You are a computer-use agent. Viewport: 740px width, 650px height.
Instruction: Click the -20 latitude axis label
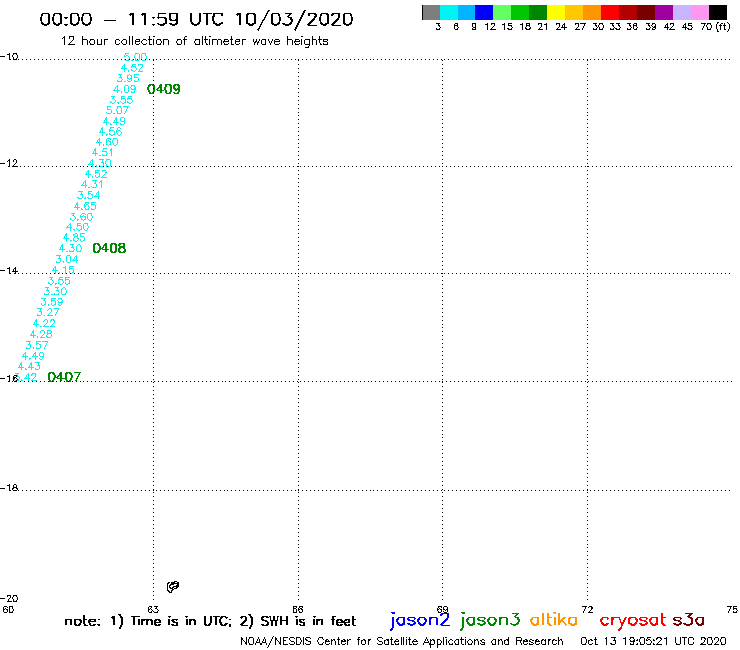point(9,599)
